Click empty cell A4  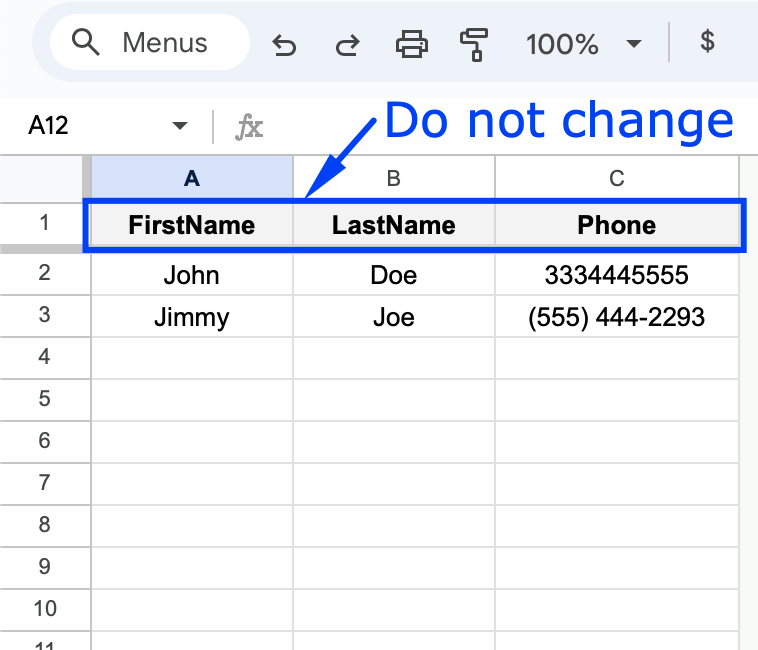192,358
